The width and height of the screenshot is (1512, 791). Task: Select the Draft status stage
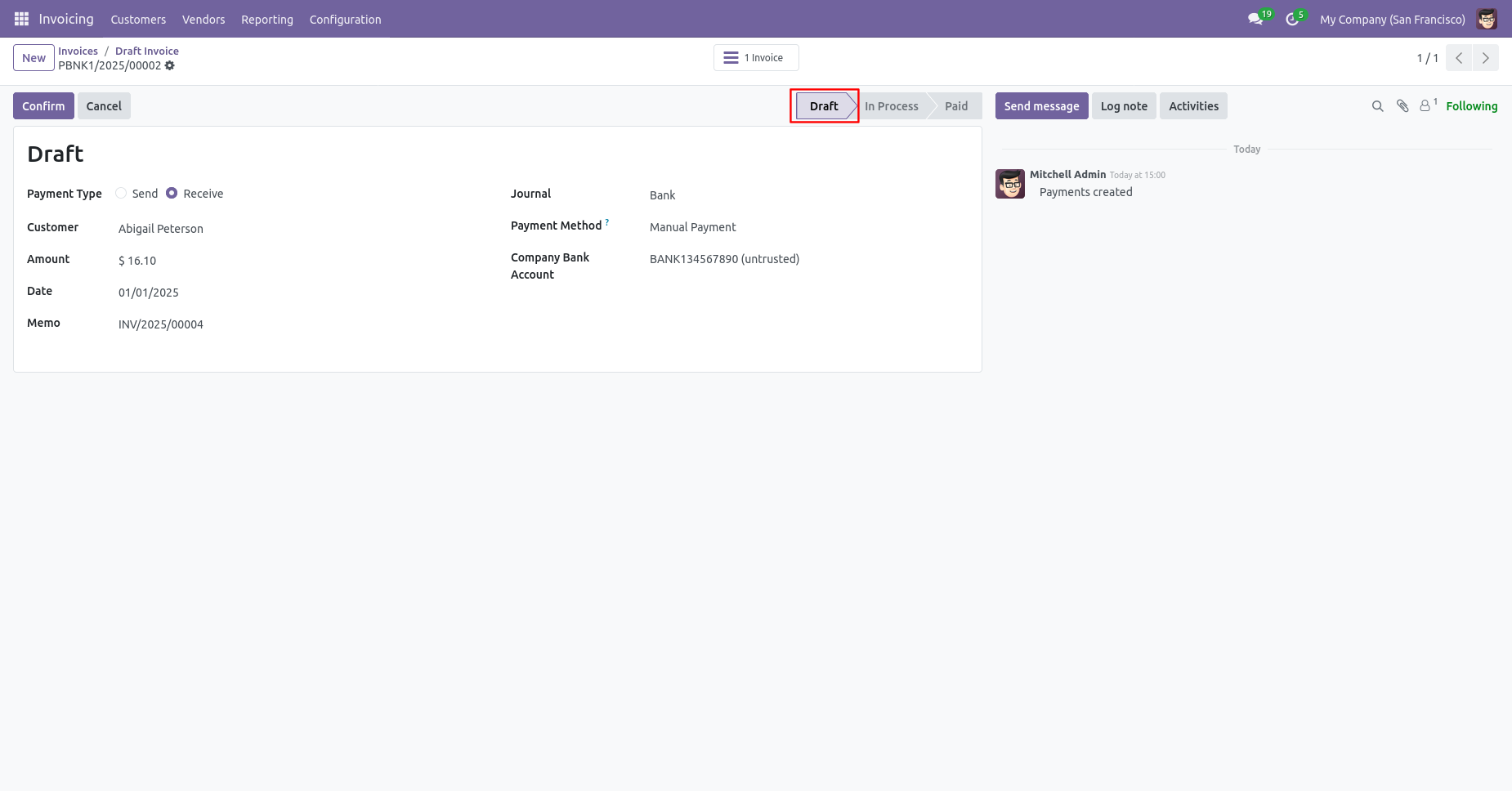pyautogui.click(x=824, y=106)
